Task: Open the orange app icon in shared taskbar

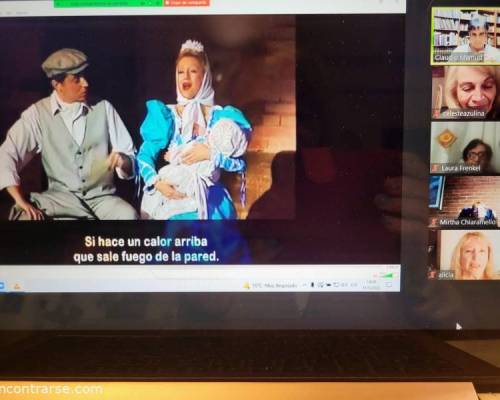Action: (x=17, y=286)
